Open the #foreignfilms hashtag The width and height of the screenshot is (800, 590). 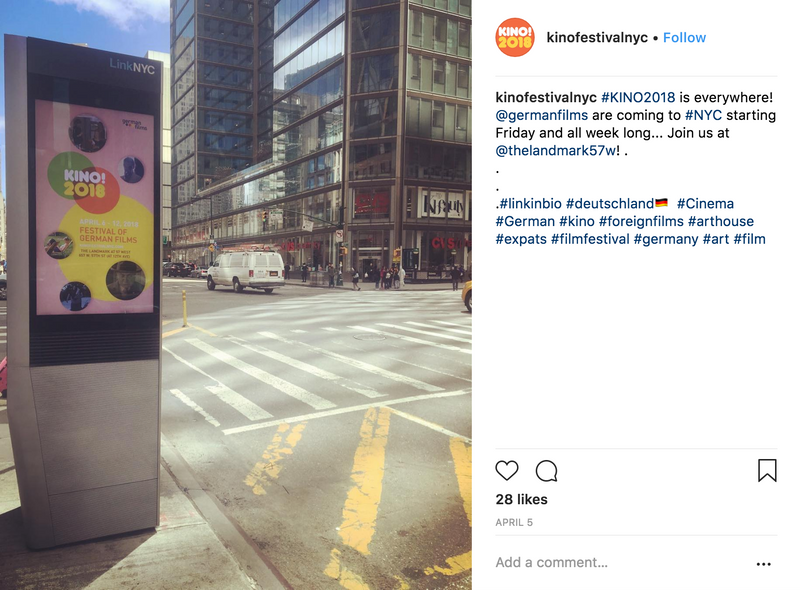pos(641,222)
